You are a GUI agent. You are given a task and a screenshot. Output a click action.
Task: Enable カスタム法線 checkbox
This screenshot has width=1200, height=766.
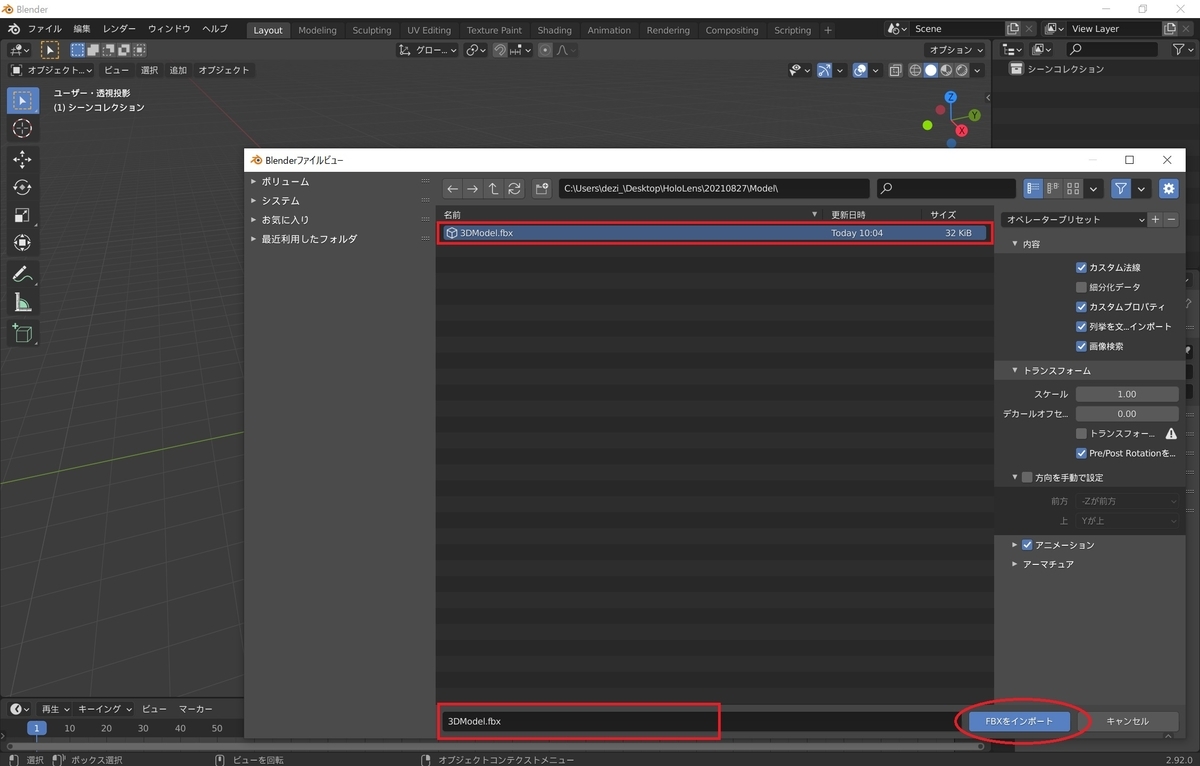pos(1081,268)
